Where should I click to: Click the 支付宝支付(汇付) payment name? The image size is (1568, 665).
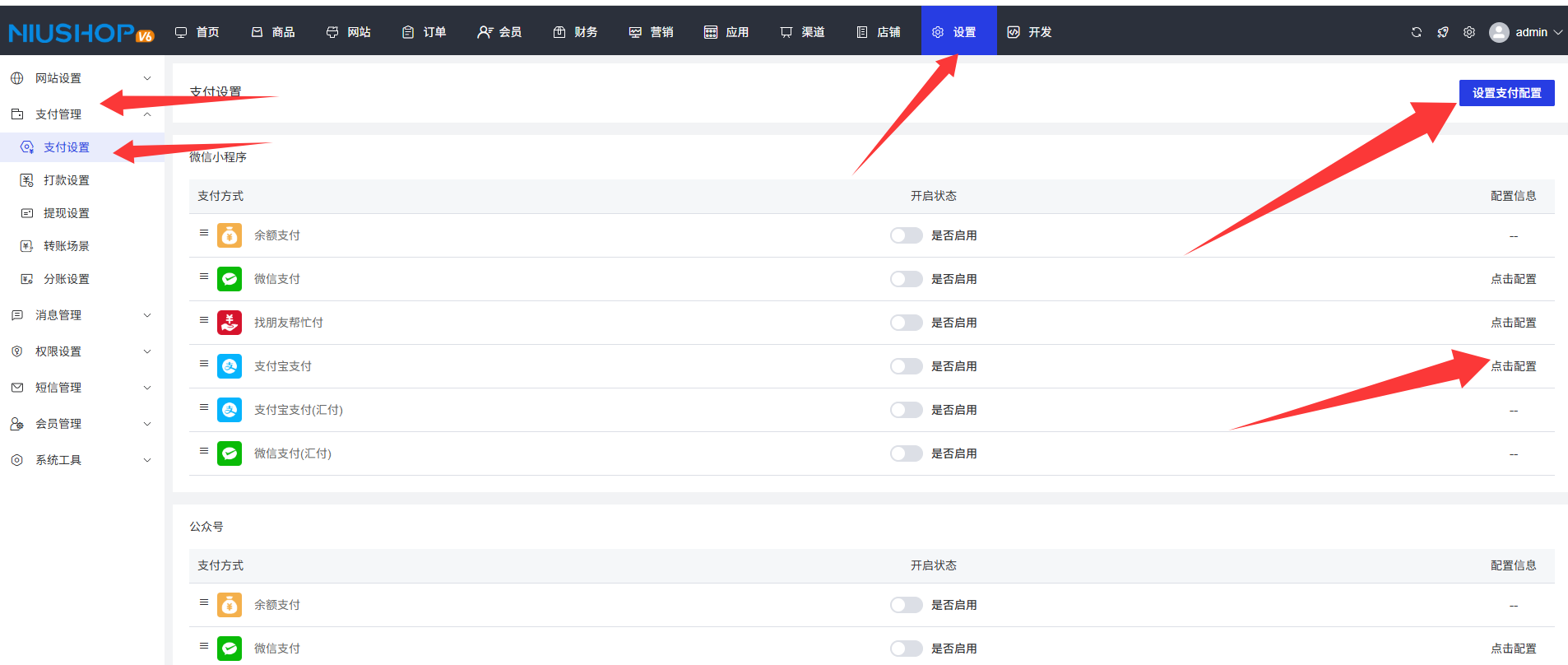click(x=299, y=410)
